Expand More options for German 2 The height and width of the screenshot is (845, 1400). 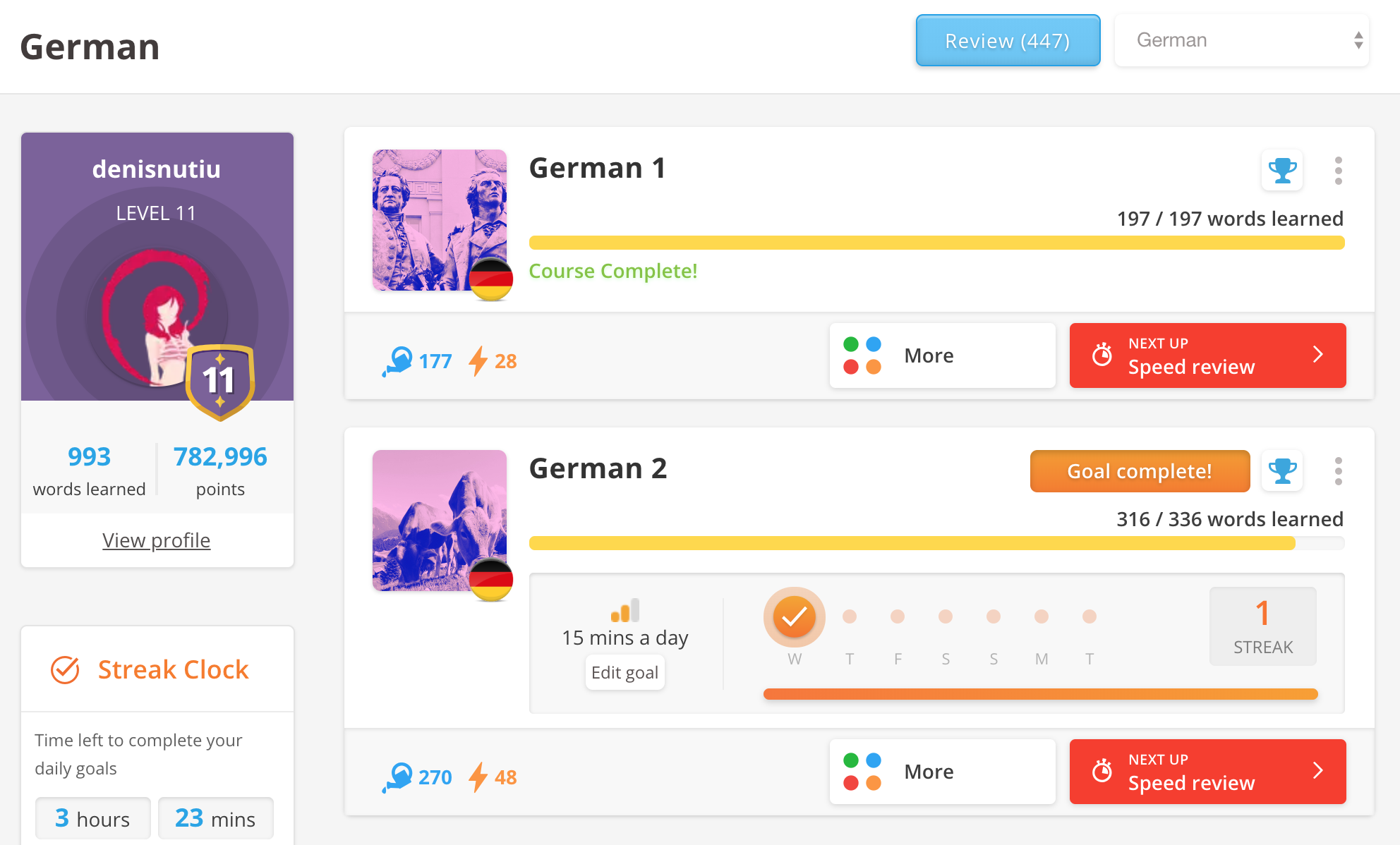(x=942, y=772)
